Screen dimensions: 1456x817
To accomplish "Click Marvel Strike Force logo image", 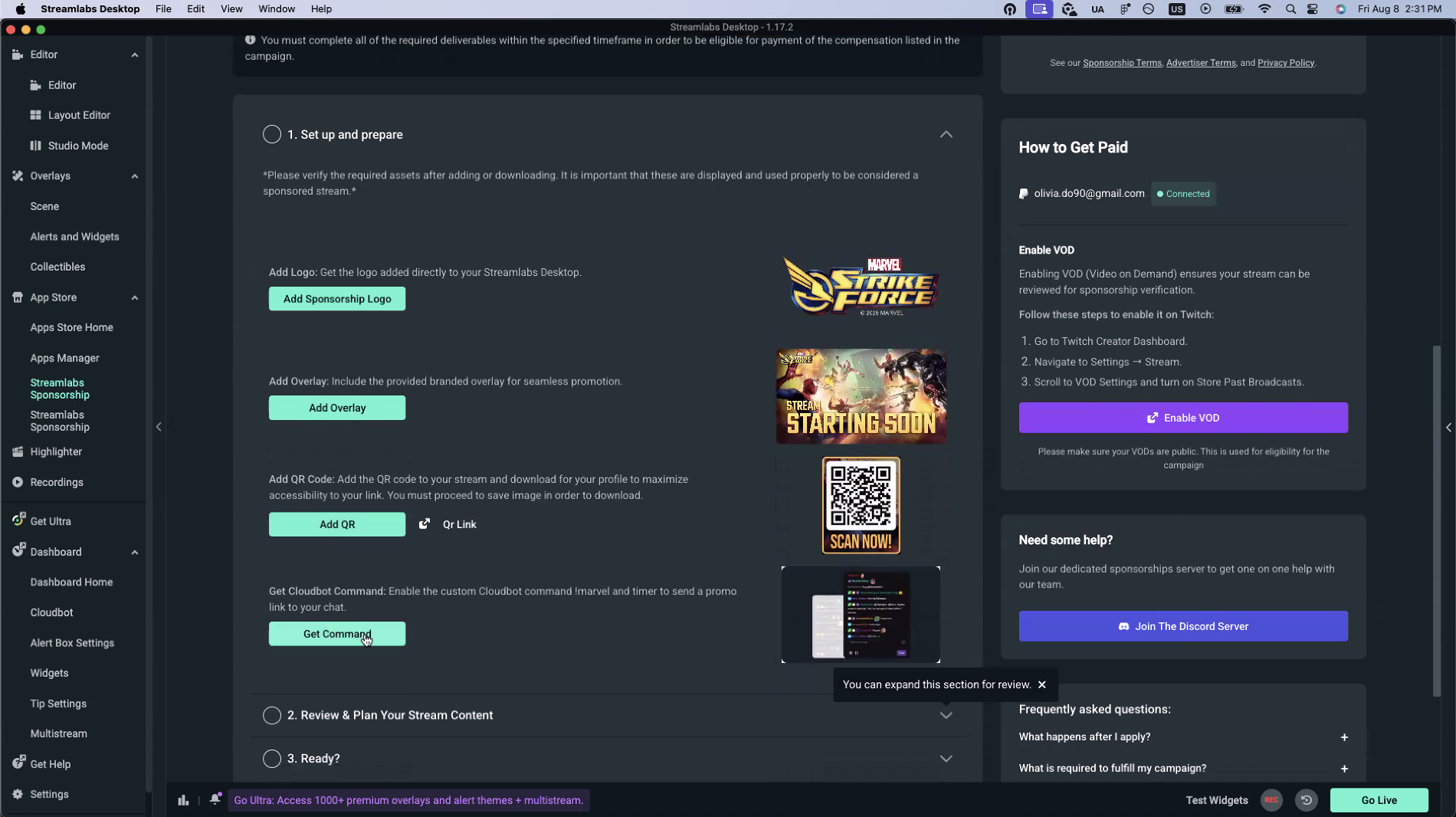I will coord(861,287).
